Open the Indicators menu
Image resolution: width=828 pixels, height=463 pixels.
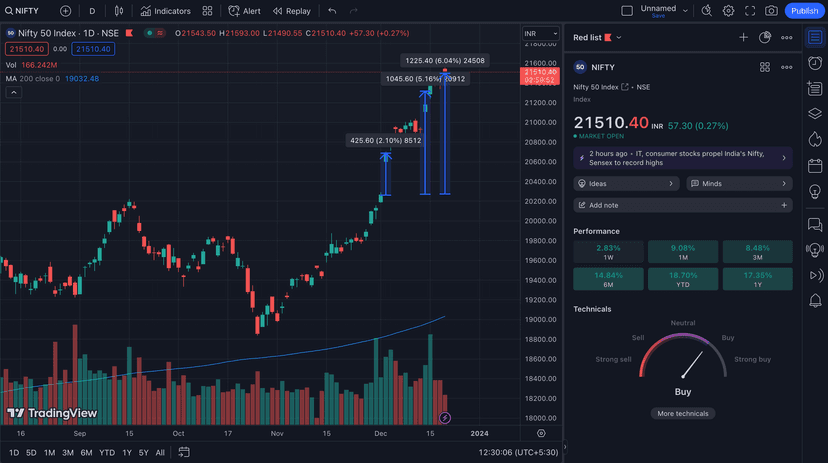click(x=165, y=11)
